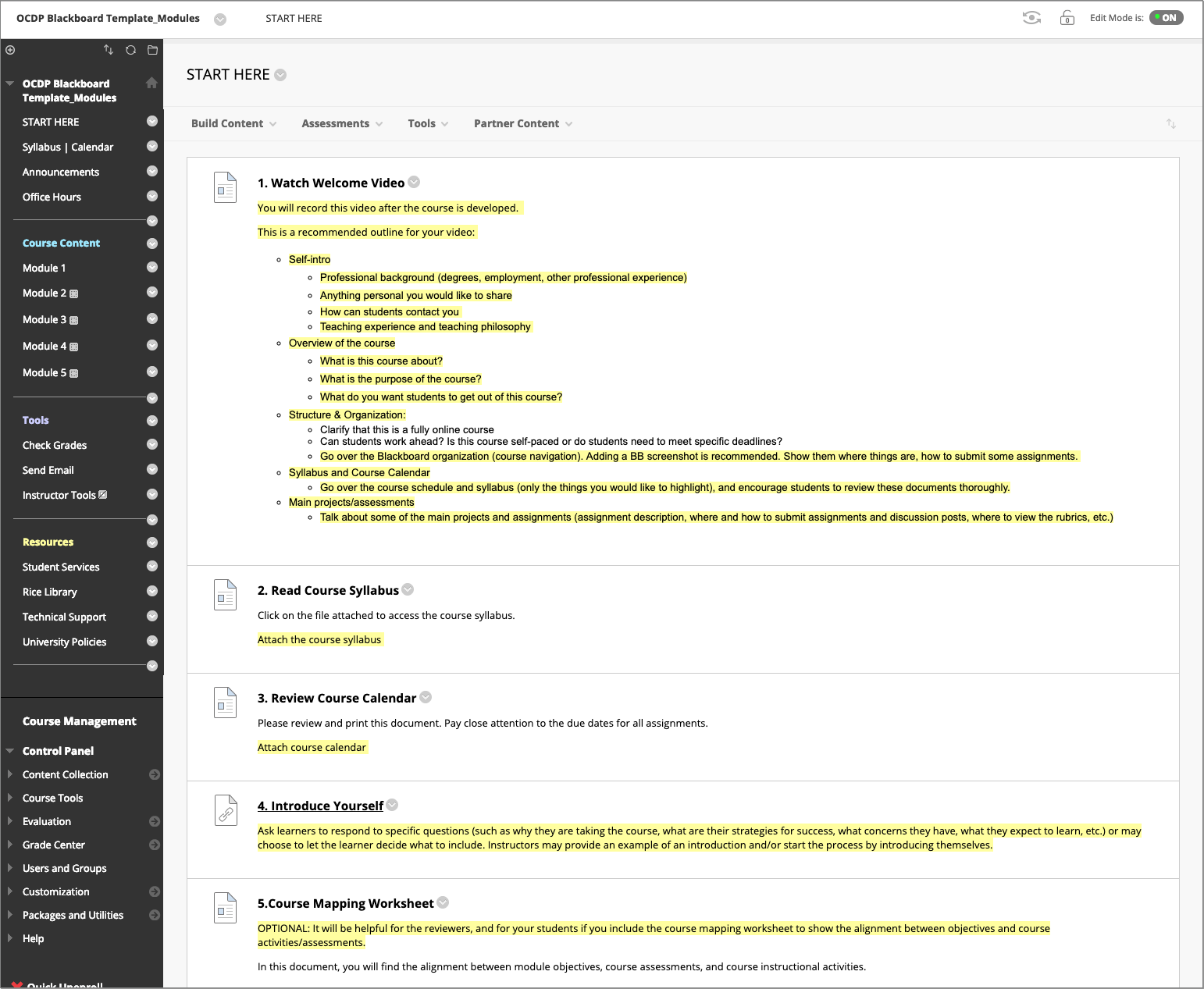Open options chevron beside course title in header
The height and width of the screenshot is (989, 1204).
click(220, 20)
